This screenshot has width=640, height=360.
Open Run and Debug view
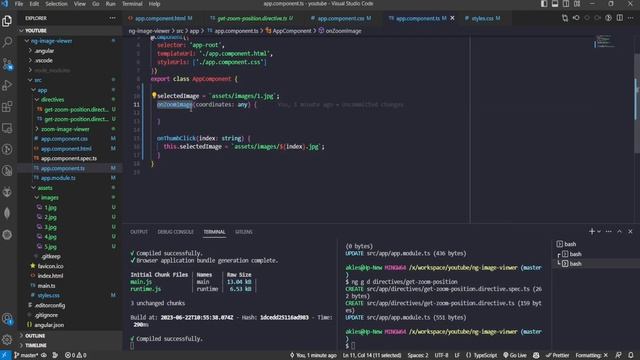(x=7, y=85)
